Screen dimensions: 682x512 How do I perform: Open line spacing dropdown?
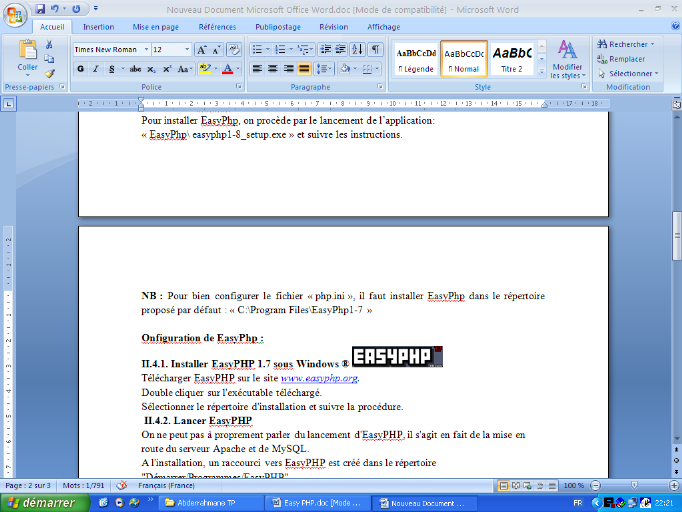tap(324, 69)
